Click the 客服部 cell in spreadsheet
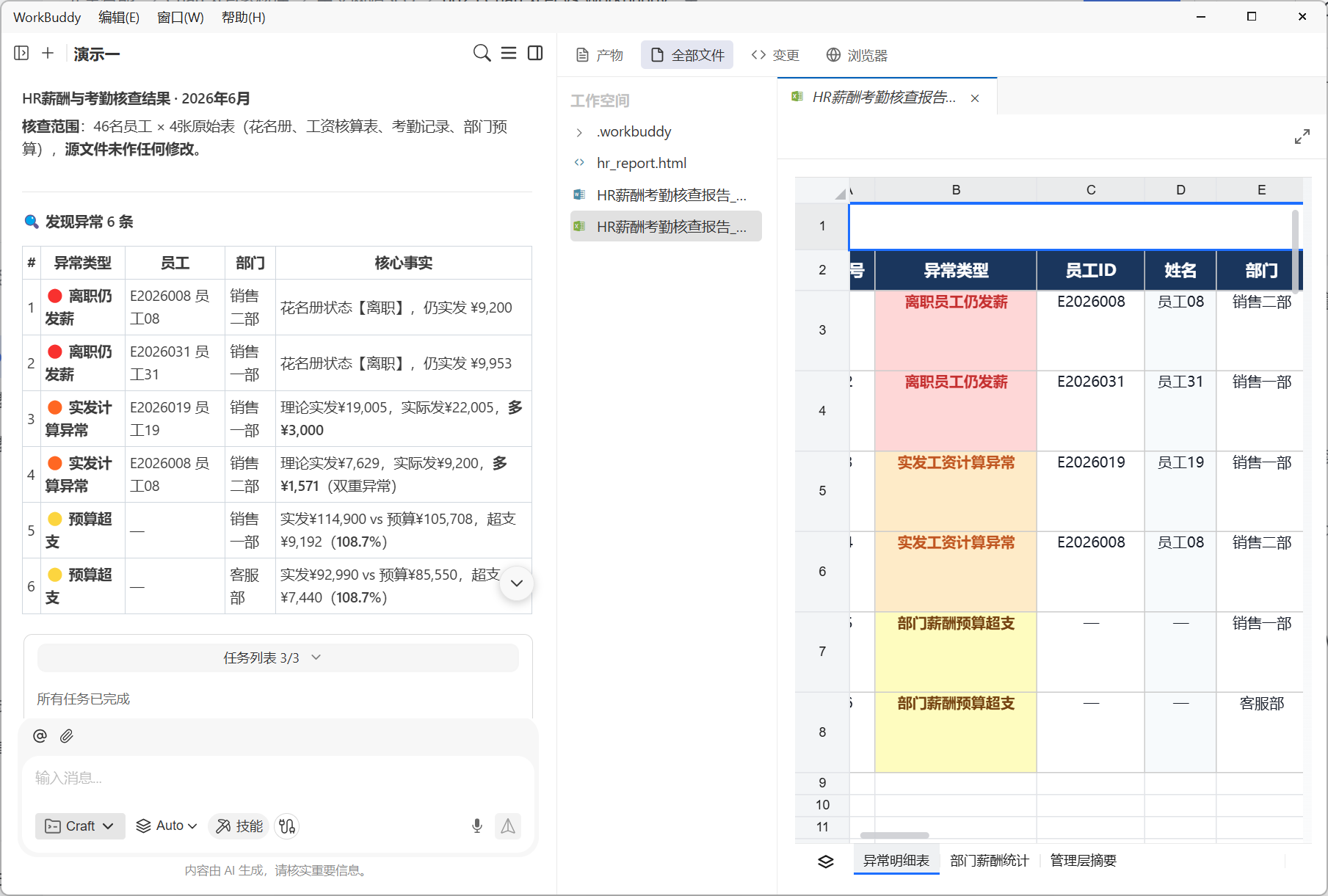Image resolution: width=1328 pixels, height=896 pixels. tap(1260, 732)
